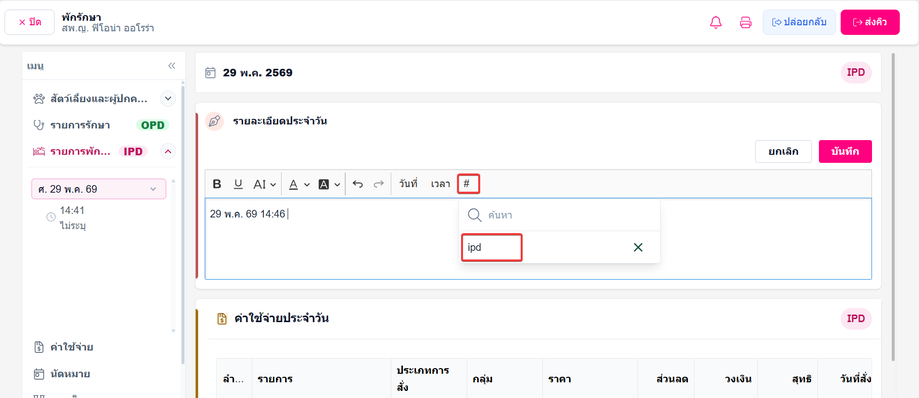The height and width of the screenshot is (398, 919).
Task: Open the font size dropdown
Action: coord(264,184)
